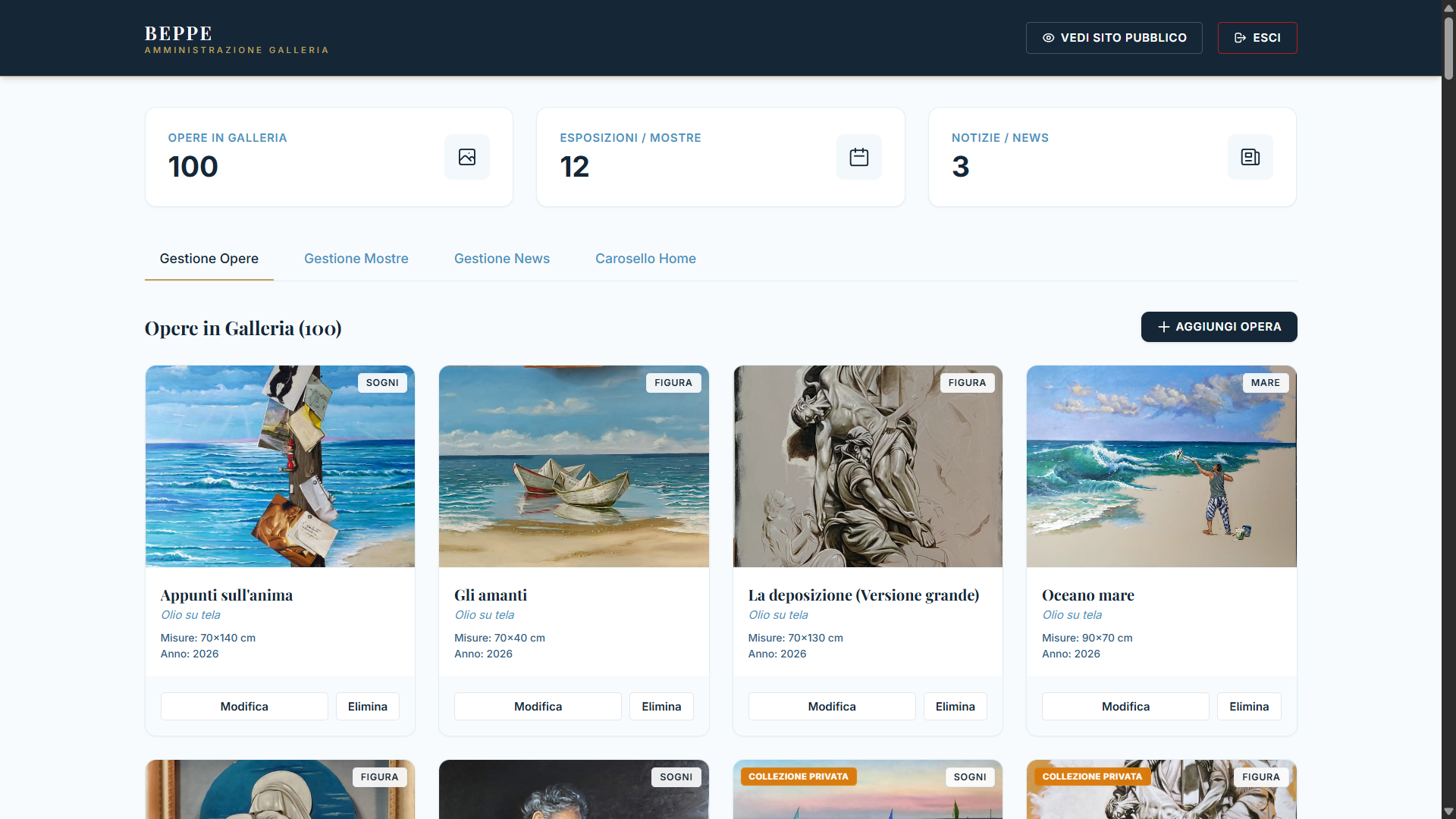The height and width of the screenshot is (819, 1456).
Task: Edit the Gli amanti artwork
Action: point(538,706)
